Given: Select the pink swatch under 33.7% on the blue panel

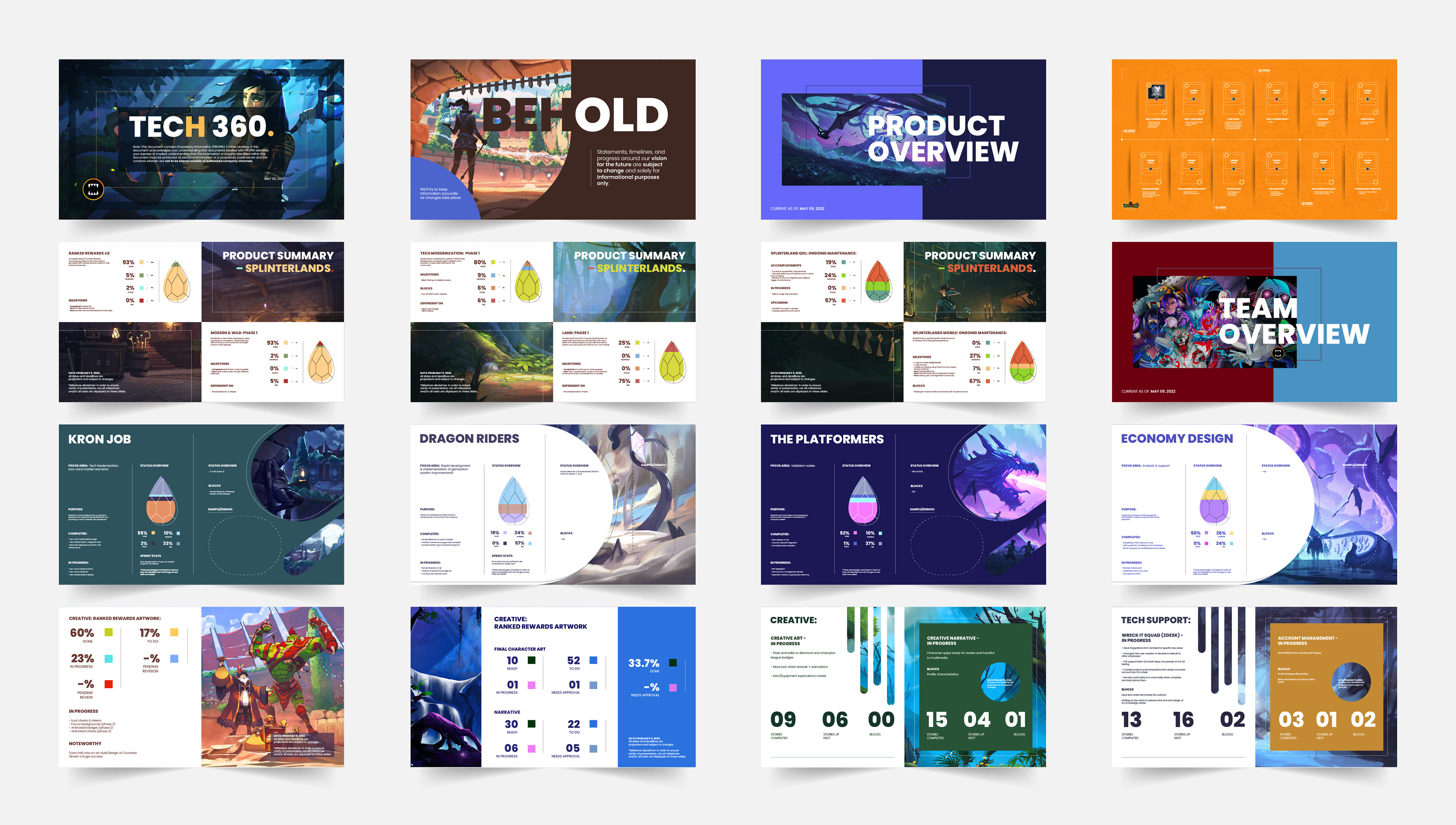Looking at the screenshot, I should pyautogui.click(x=673, y=687).
